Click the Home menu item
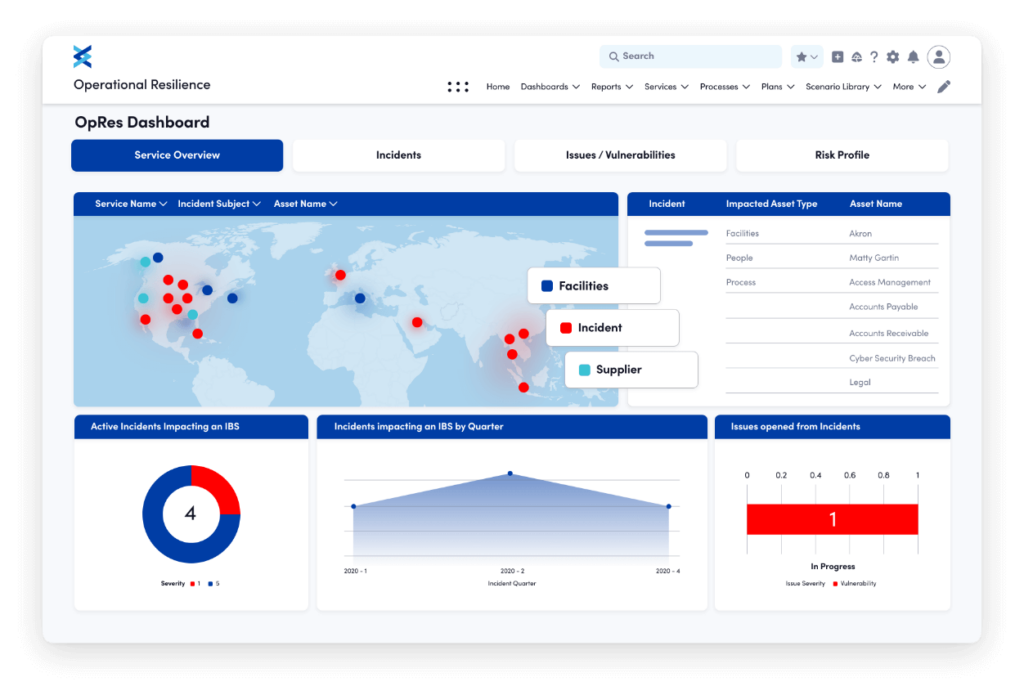The image size is (1024, 682). (x=498, y=87)
